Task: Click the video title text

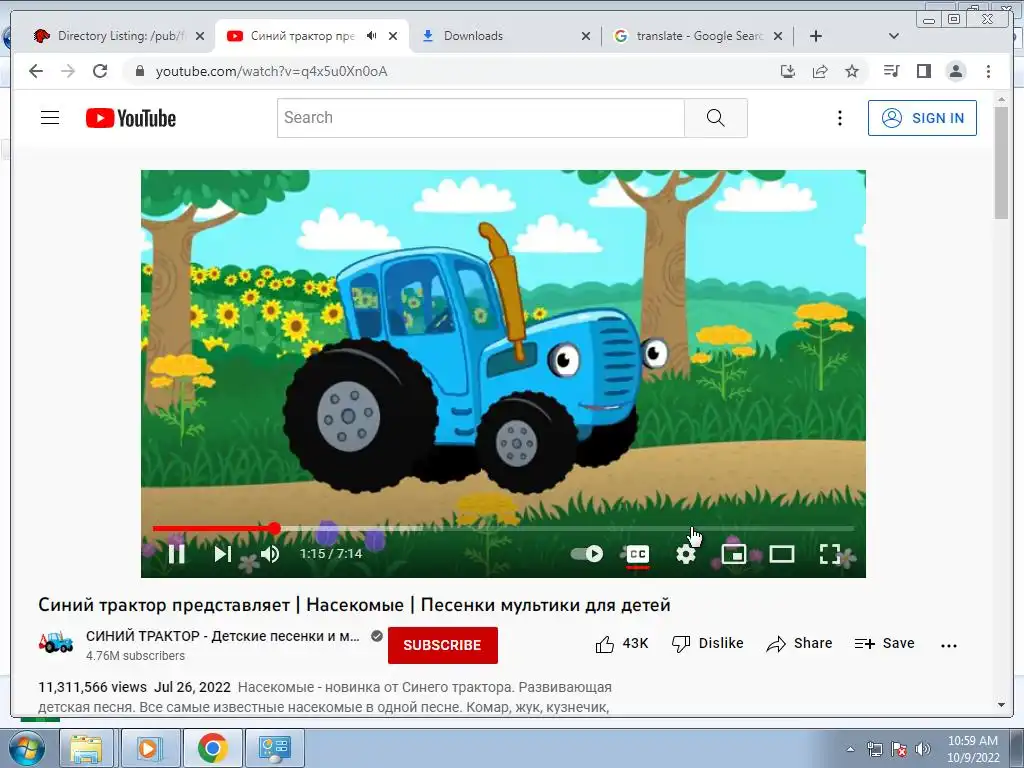Action: 354,605
